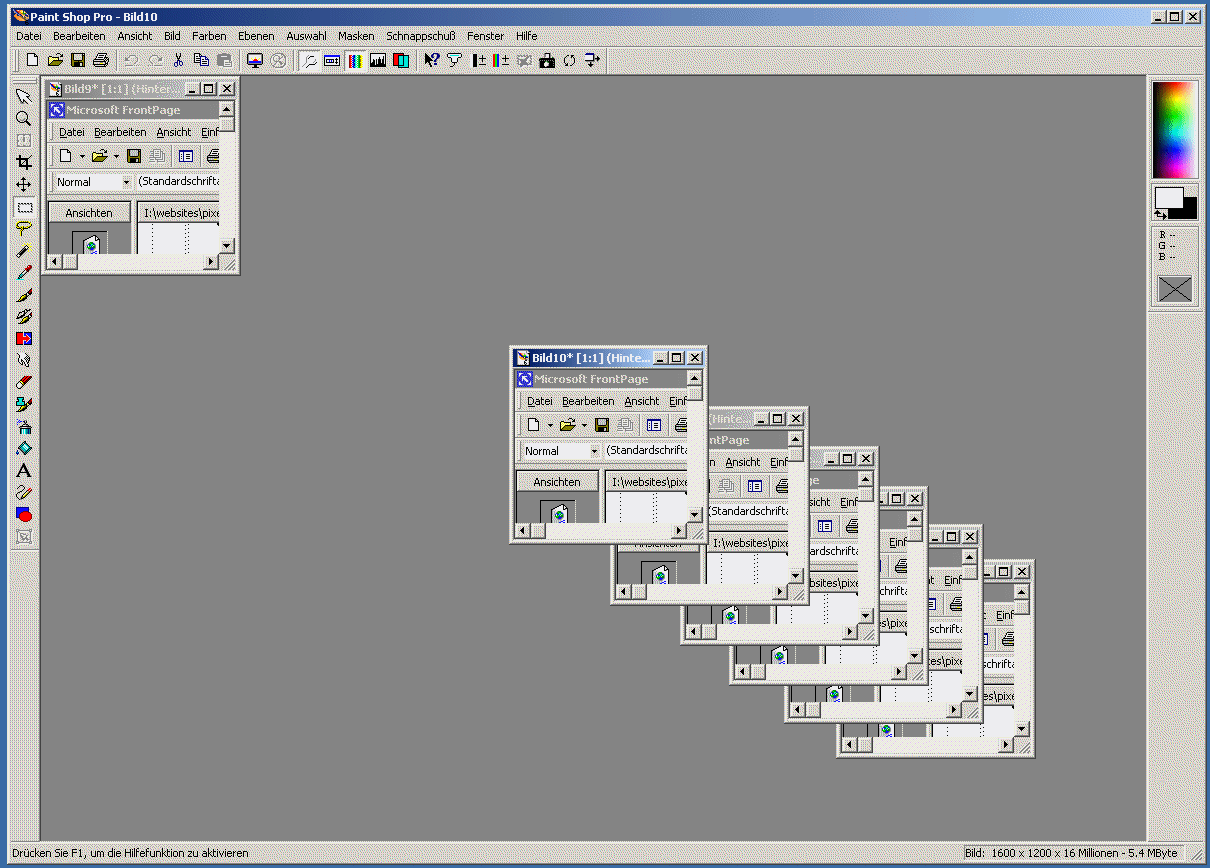This screenshot has width=1210, height=868.
Task: Print the image using the printer icon
Action: click(x=100, y=60)
